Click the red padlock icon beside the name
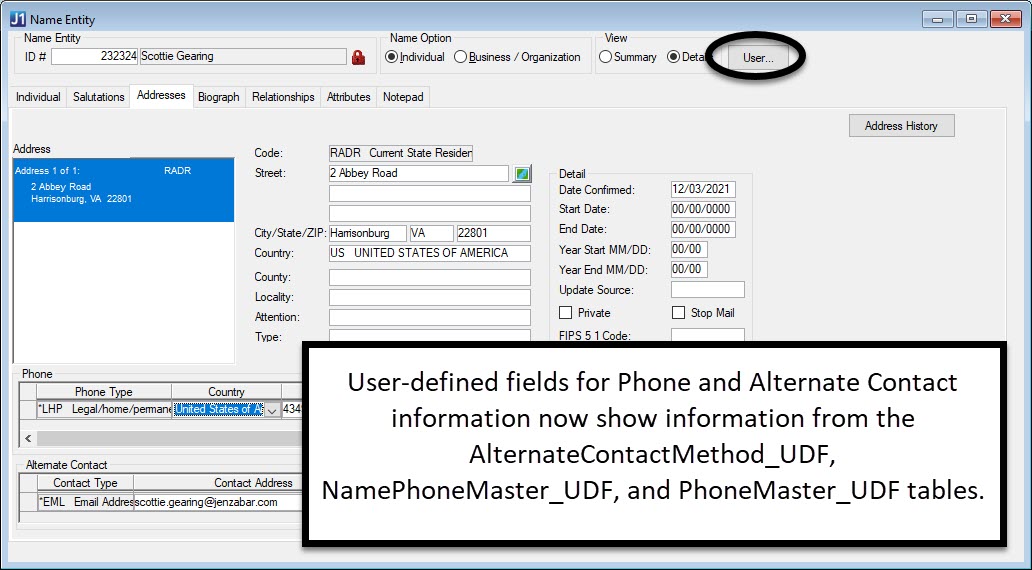 [358, 58]
